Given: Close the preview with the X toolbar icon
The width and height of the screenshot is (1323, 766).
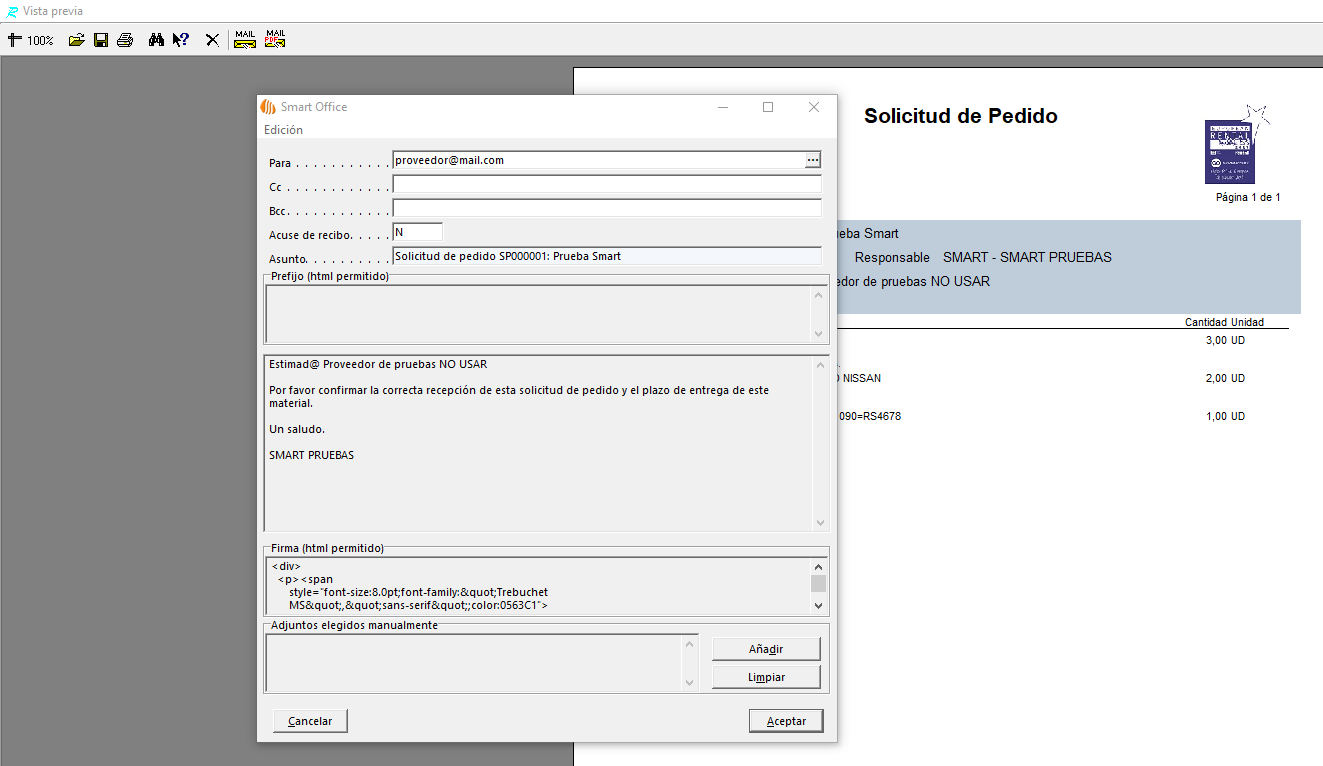Looking at the screenshot, I should (212, 40).
